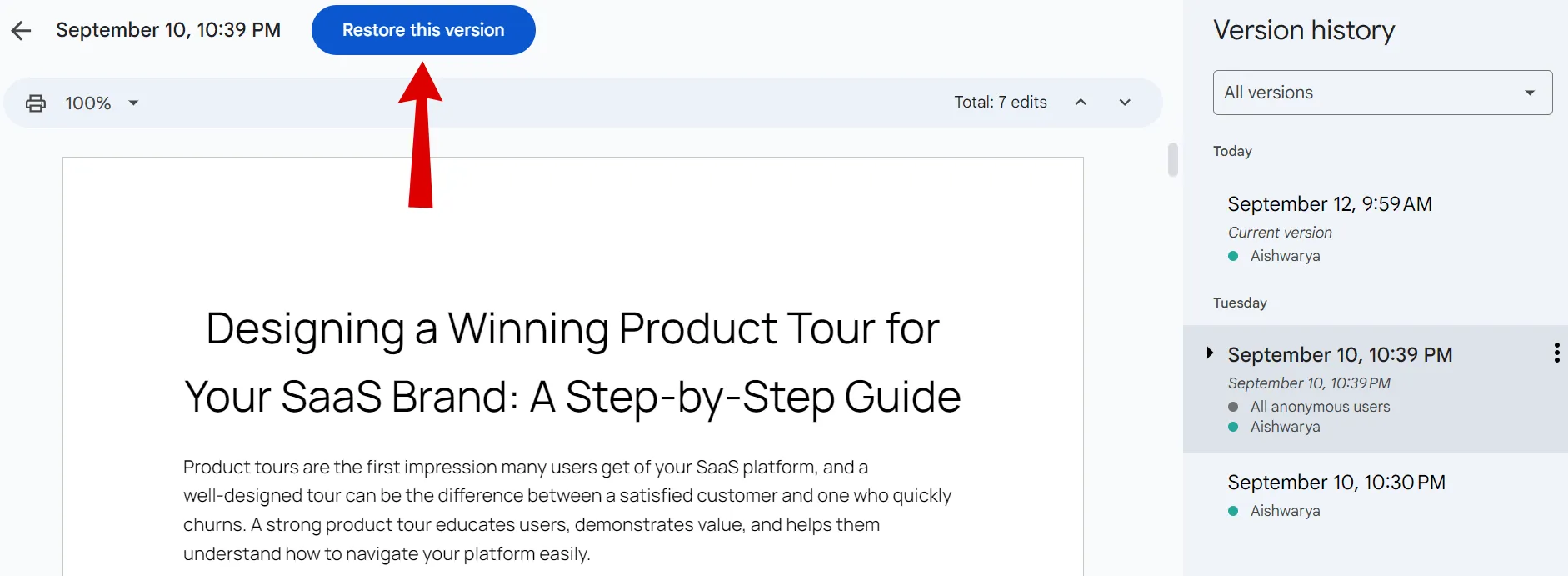Go to previous edit with up chevron
The width and height of the screenshot is (1568, 576).
(x=1081, y=102)
